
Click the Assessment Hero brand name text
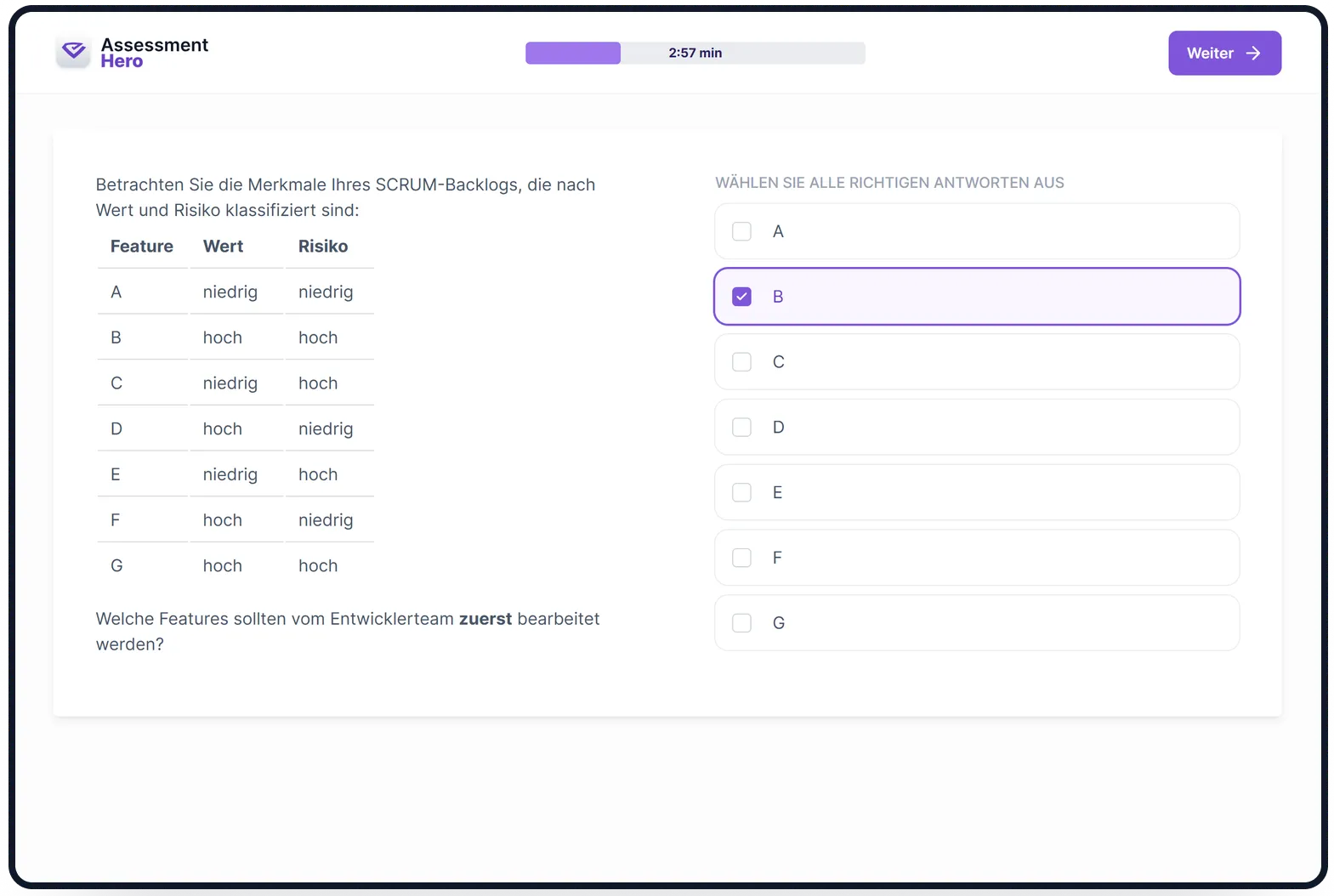click(x=154, y=53)
